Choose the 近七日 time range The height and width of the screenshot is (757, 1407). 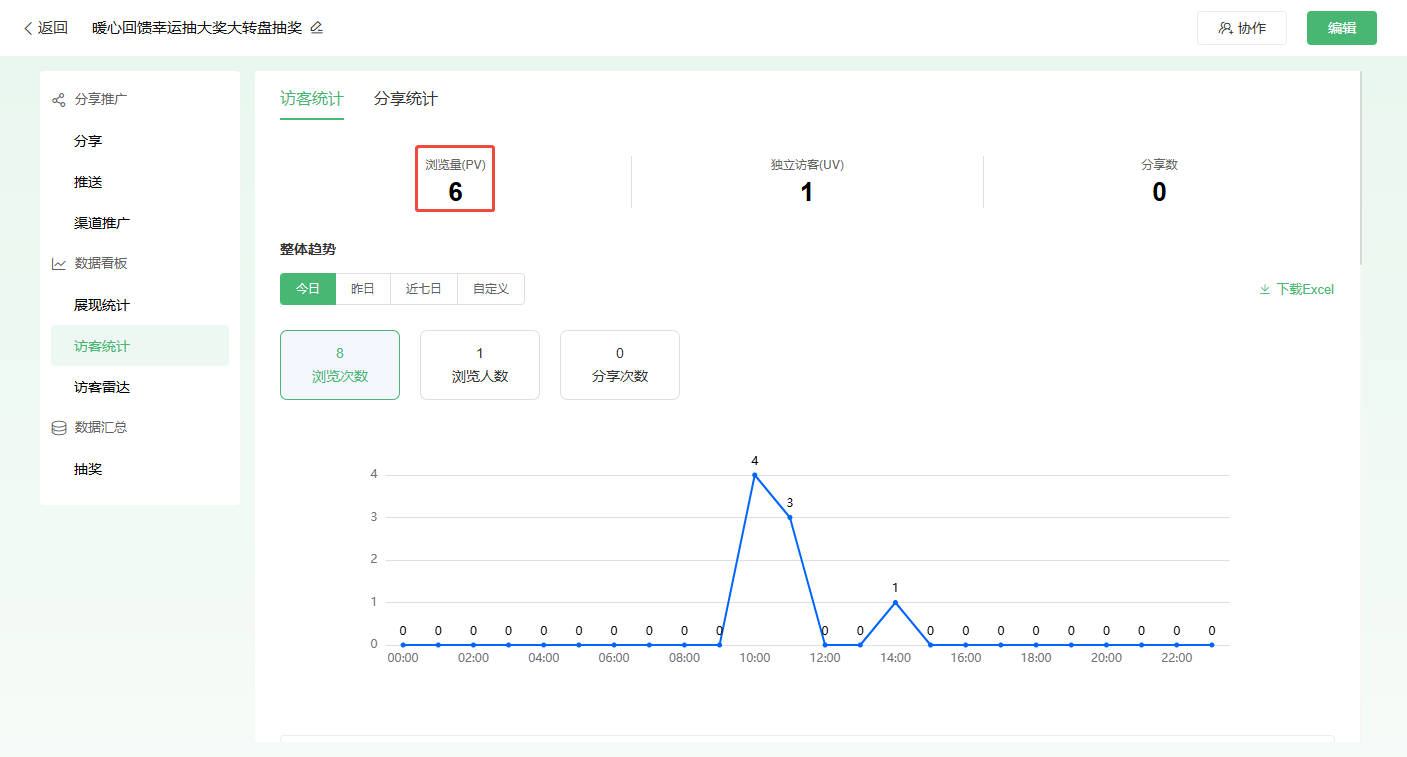[424, 289]
